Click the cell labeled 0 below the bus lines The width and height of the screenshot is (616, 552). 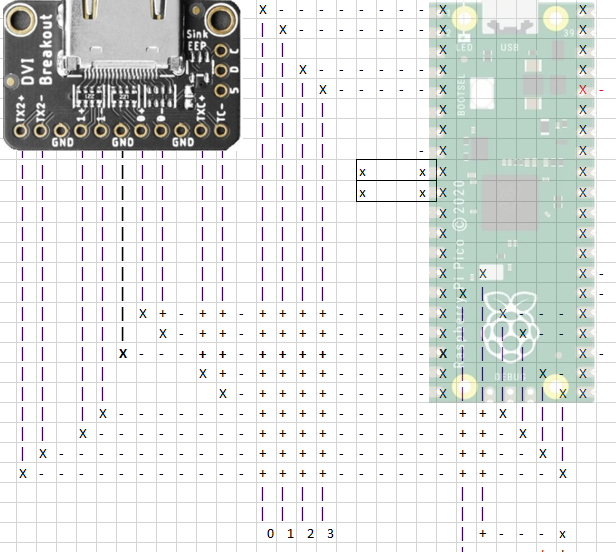point(270,533)
